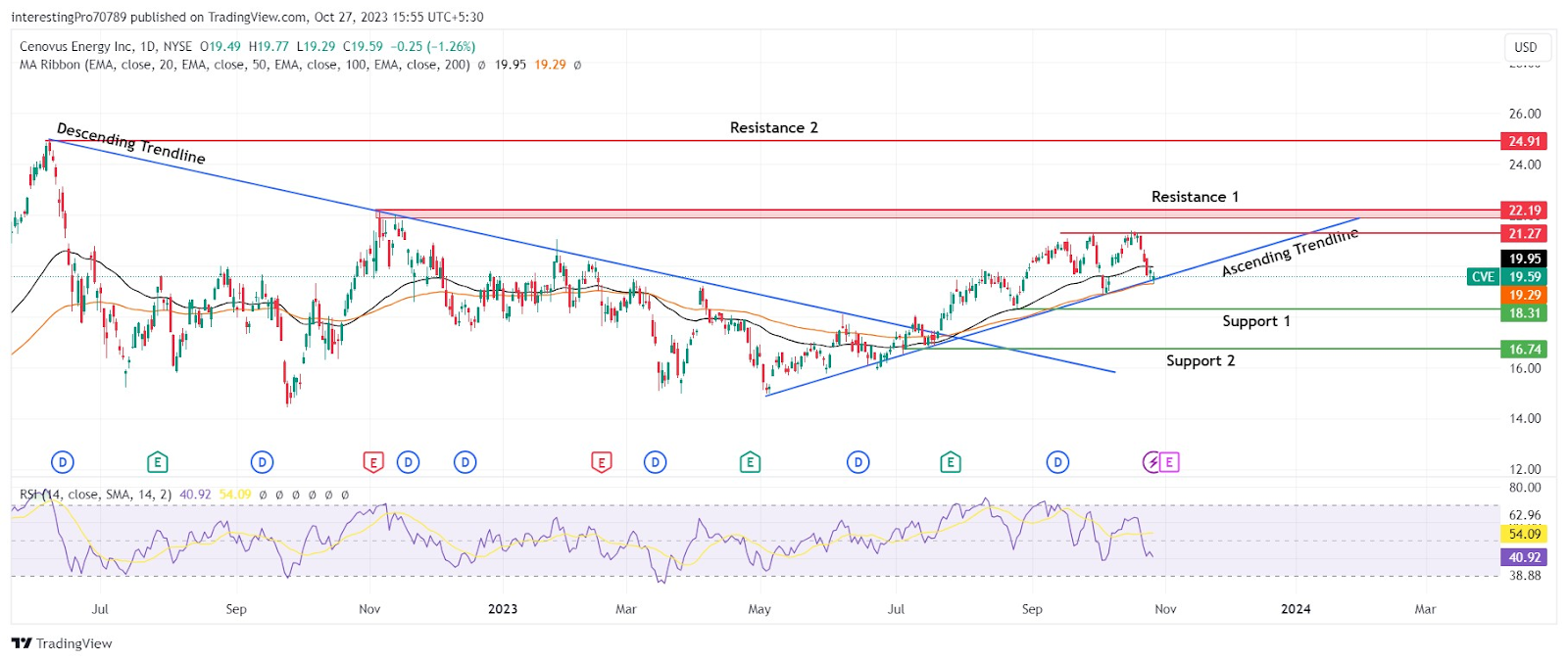This screenshot has width=1568, height=662.
Task: Click the Ascending Trendline text label
Action: point(1291,252)
